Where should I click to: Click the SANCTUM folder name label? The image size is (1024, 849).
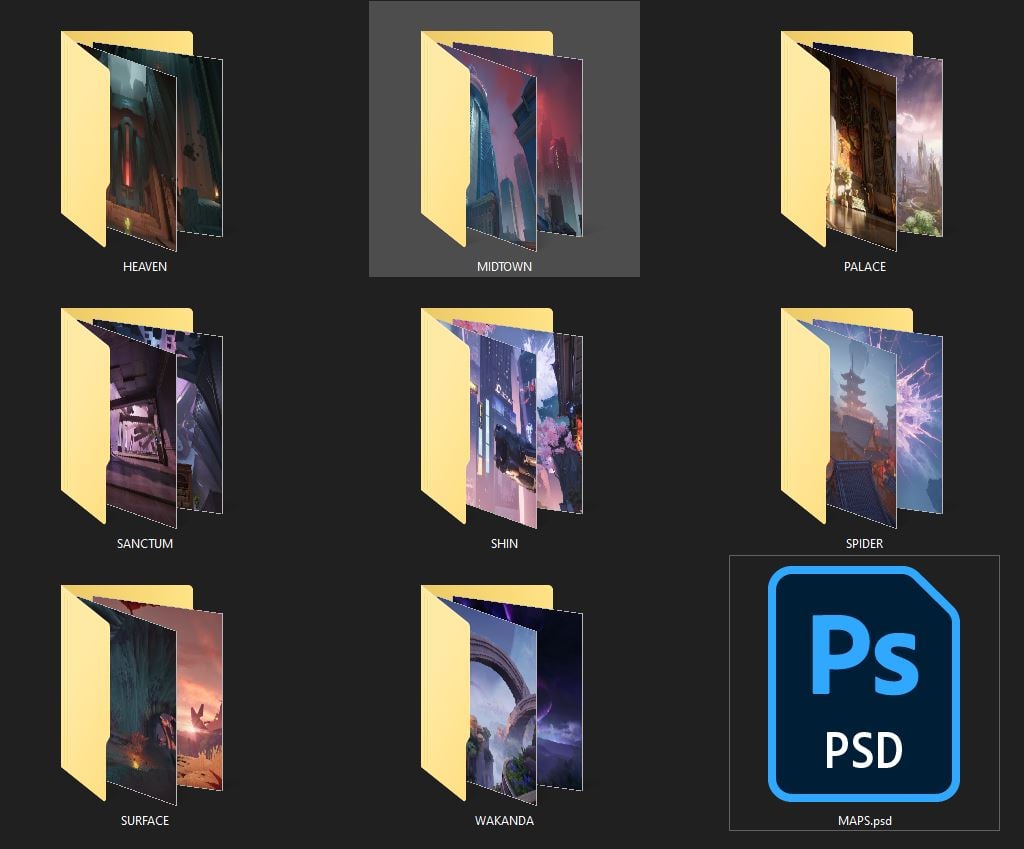[145, 543]
